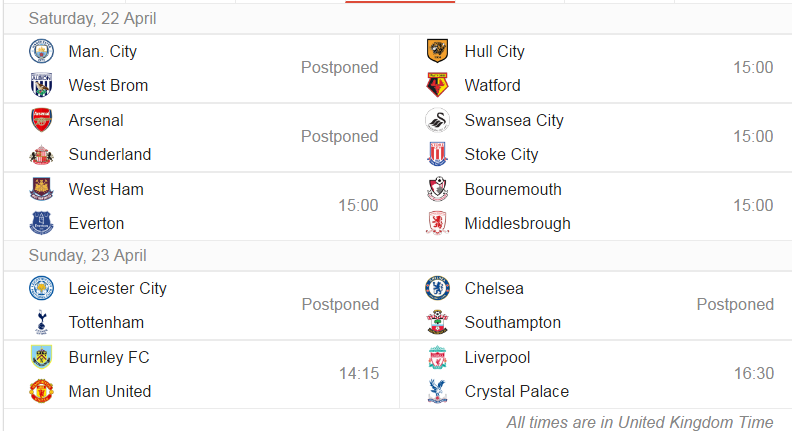792x431 pixels.
Task: Open the Bournemouth team name link
Action: click(513, 189)
